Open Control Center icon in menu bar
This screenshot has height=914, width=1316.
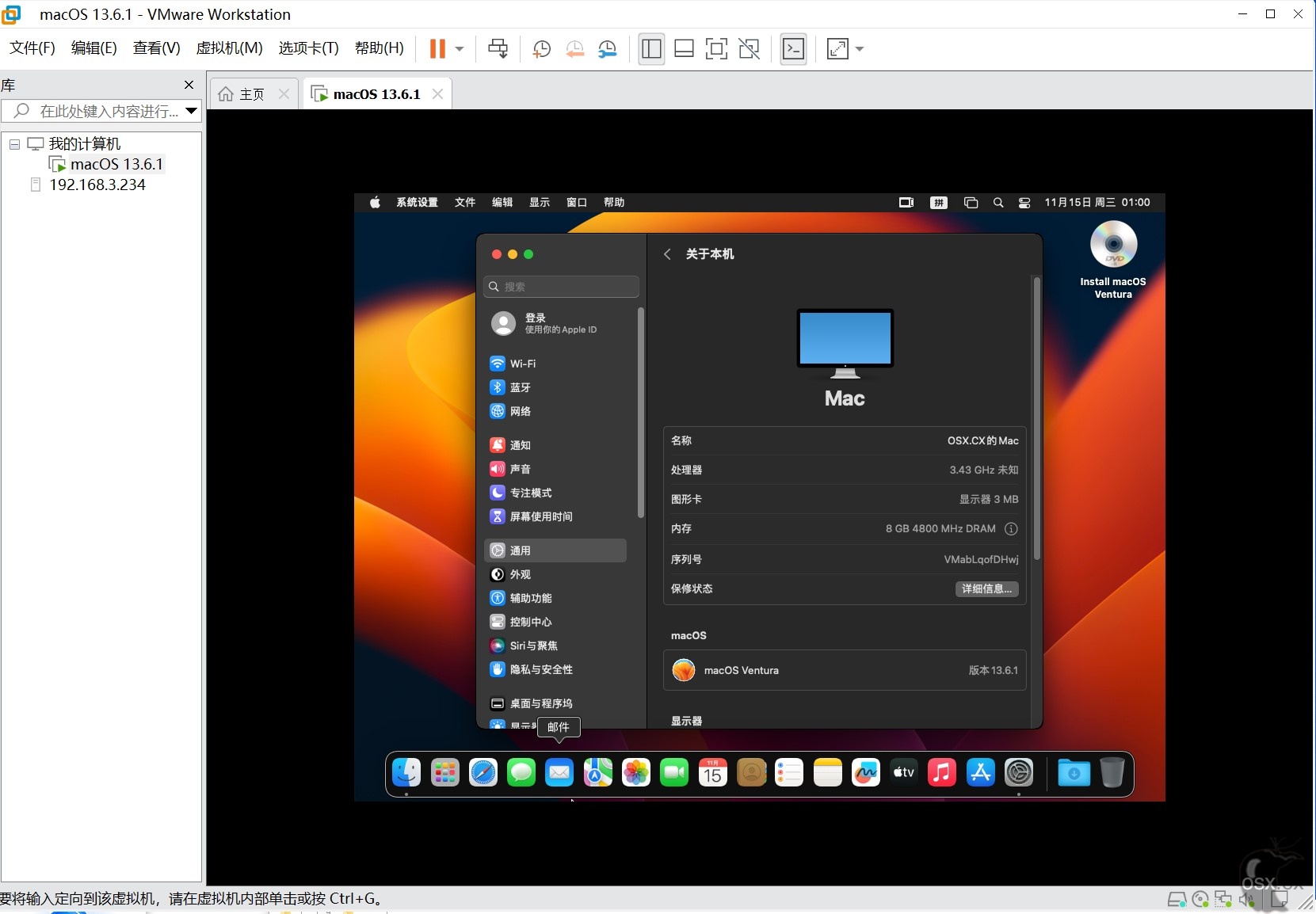coord(1024,203)
